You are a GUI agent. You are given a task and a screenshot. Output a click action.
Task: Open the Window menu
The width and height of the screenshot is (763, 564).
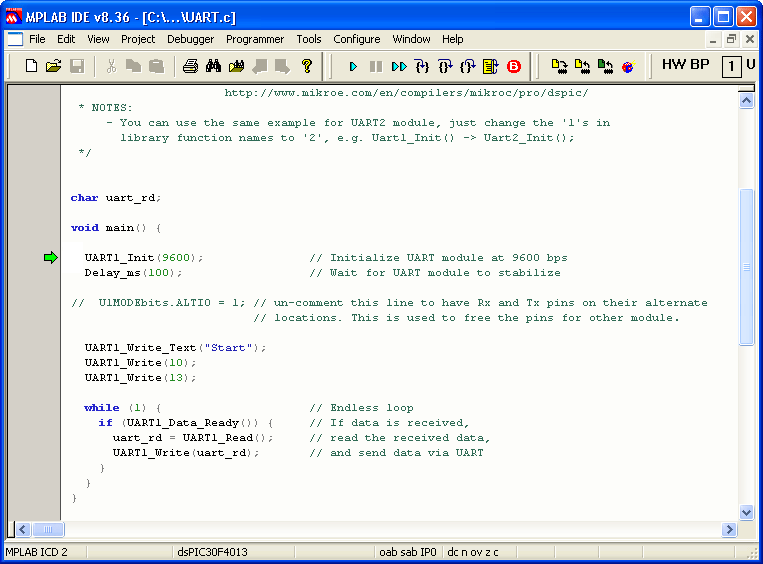pyautogui.click(x=411, y=39)
